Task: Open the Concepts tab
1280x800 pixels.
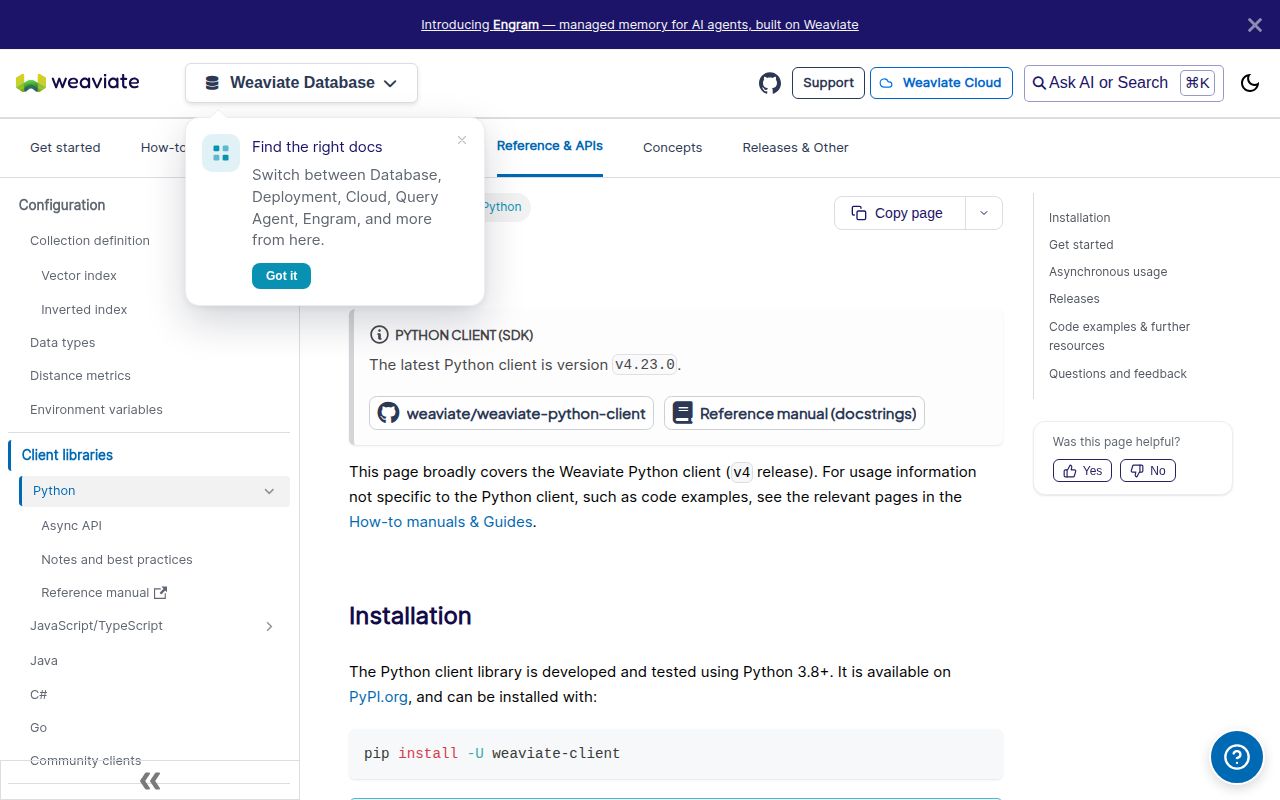Action: 672,147
